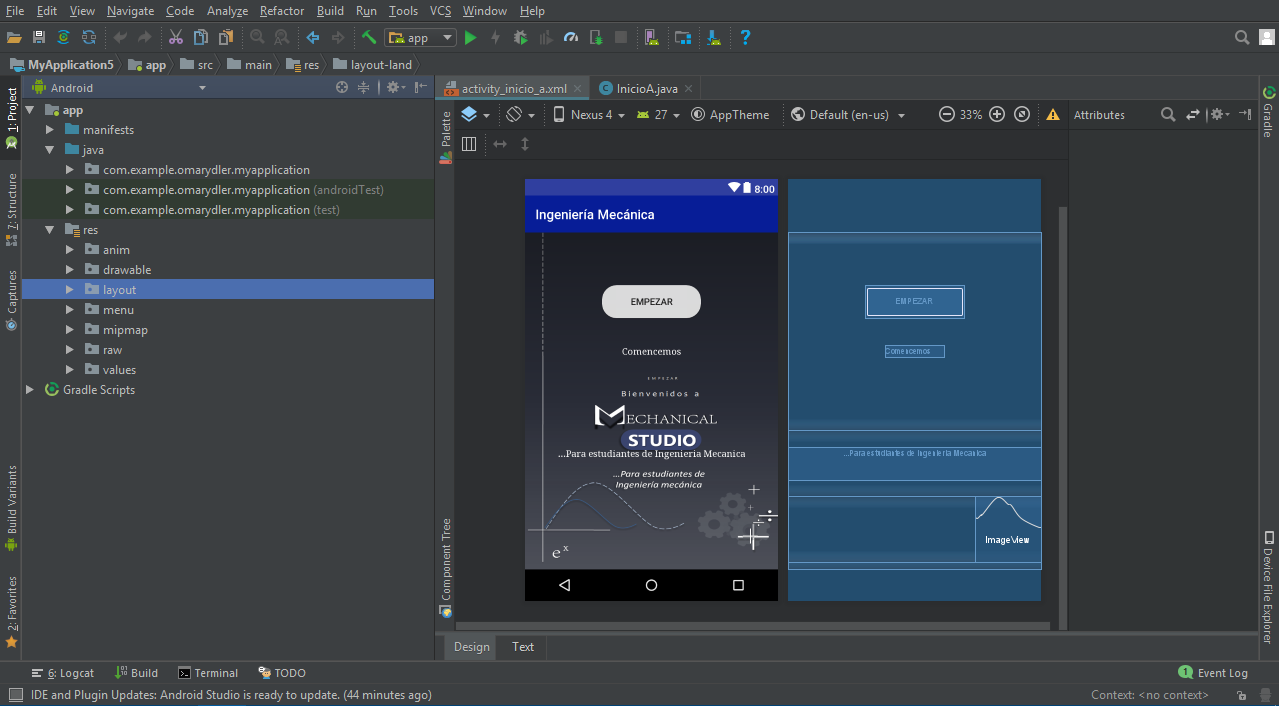Viewport: 1279px width, 706px height.
Task: Open the AVD Manager icon
Action: coord(651,38)
